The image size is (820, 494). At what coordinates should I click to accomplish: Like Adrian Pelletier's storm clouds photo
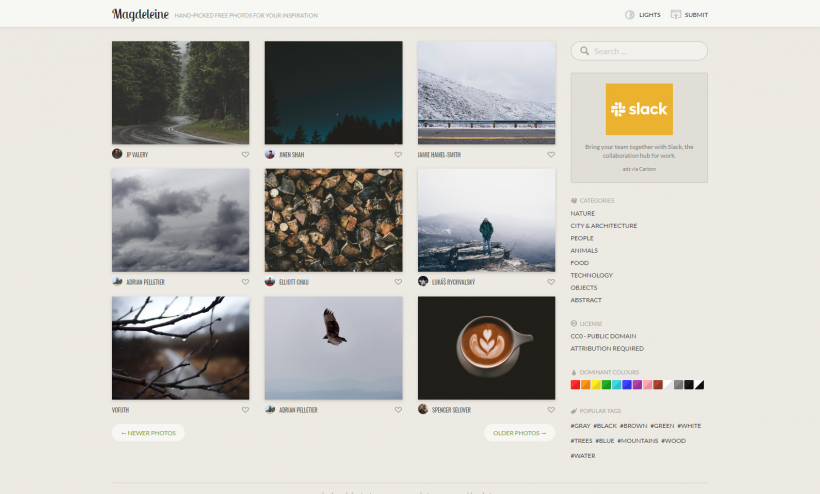click(245, 282)
